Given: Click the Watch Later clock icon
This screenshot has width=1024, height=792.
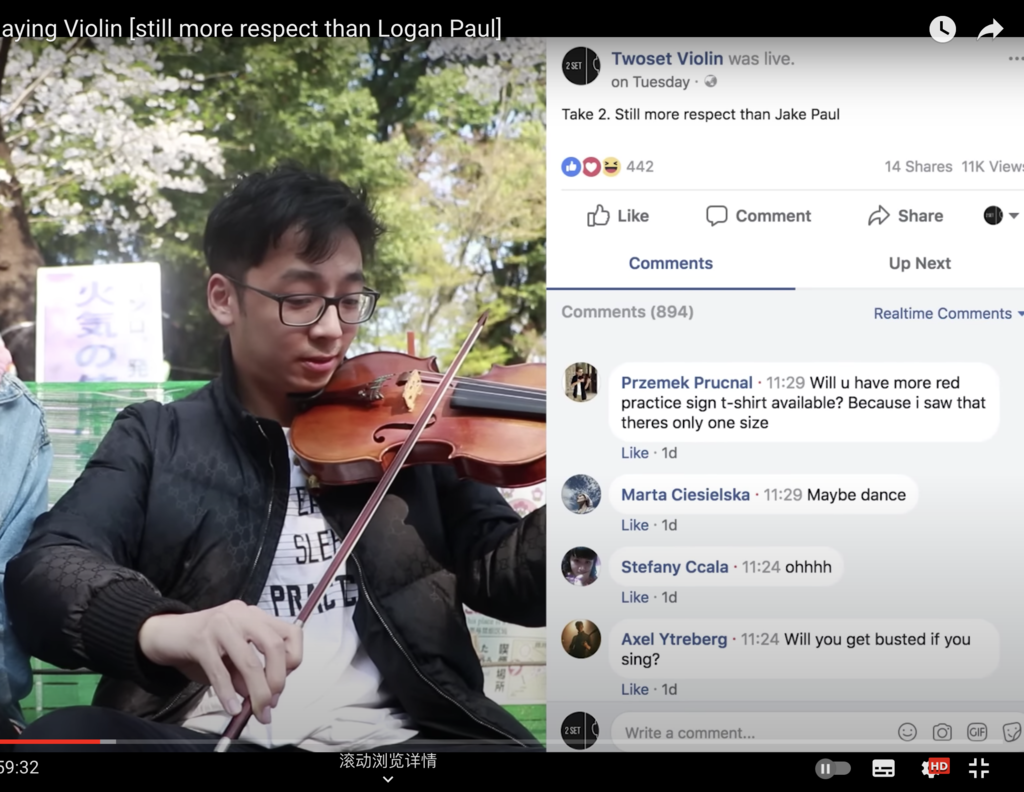Looking at the screenshot, I should point(942,29).
